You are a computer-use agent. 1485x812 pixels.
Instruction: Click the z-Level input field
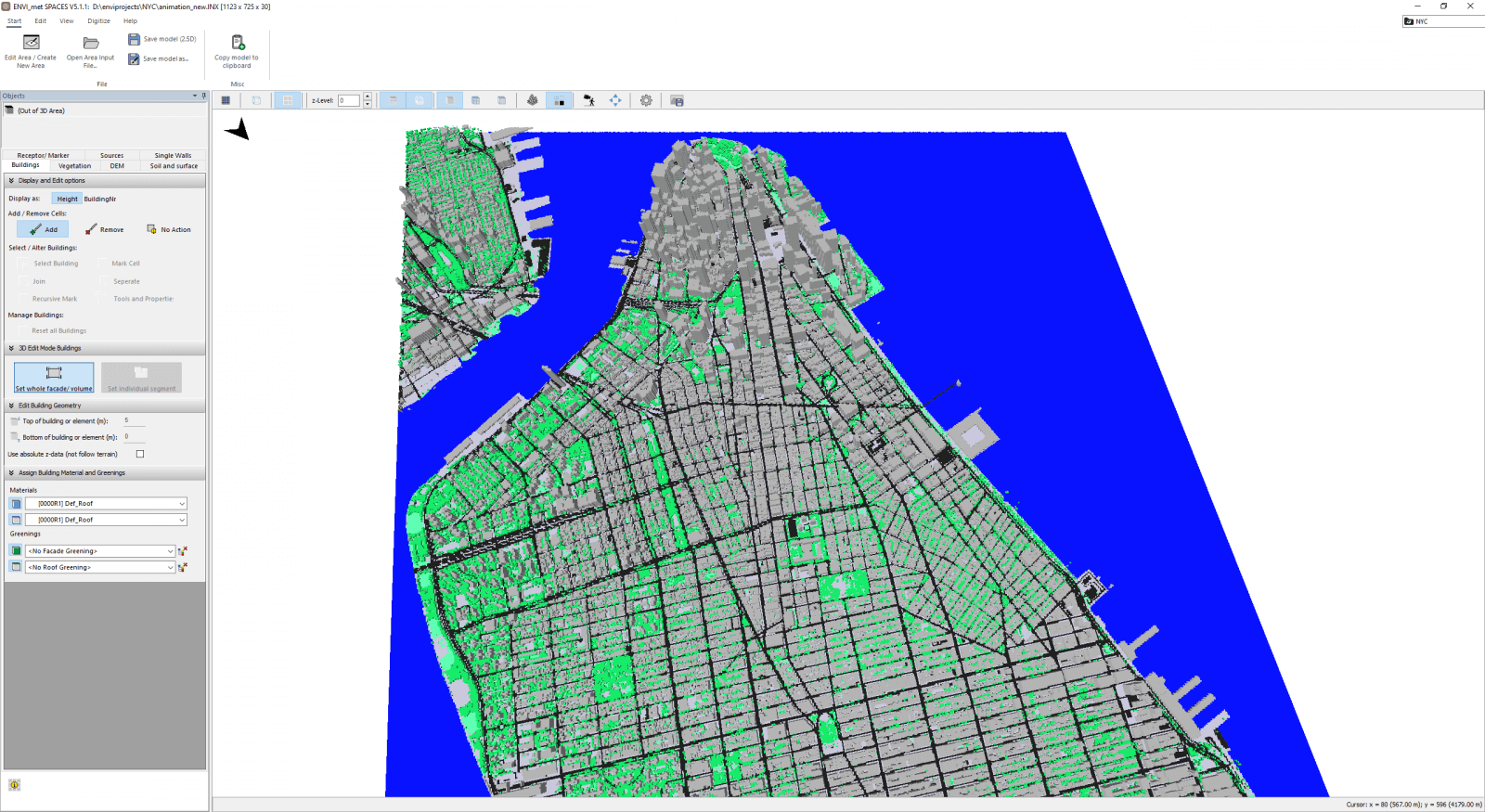point(348,100)
